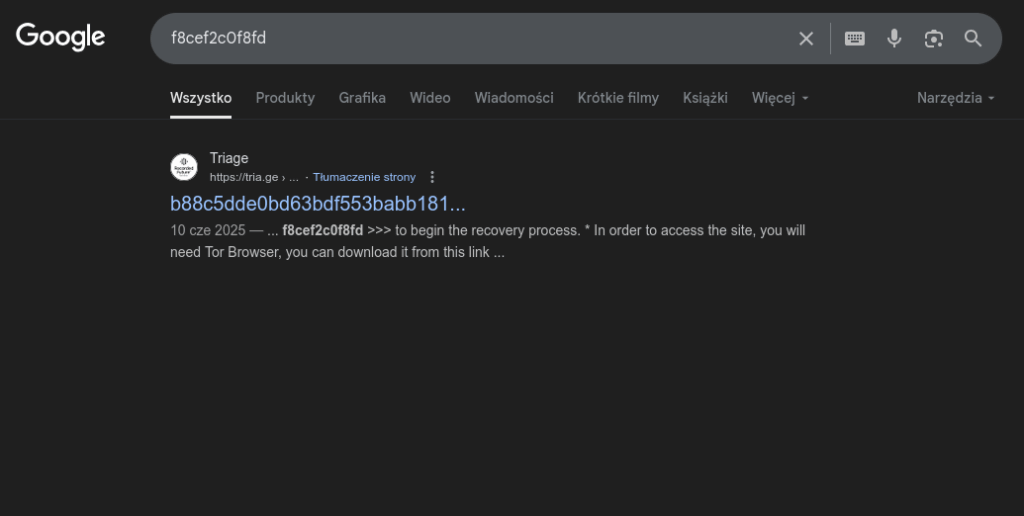Open the three-dot menu for the Triage result

432,177
